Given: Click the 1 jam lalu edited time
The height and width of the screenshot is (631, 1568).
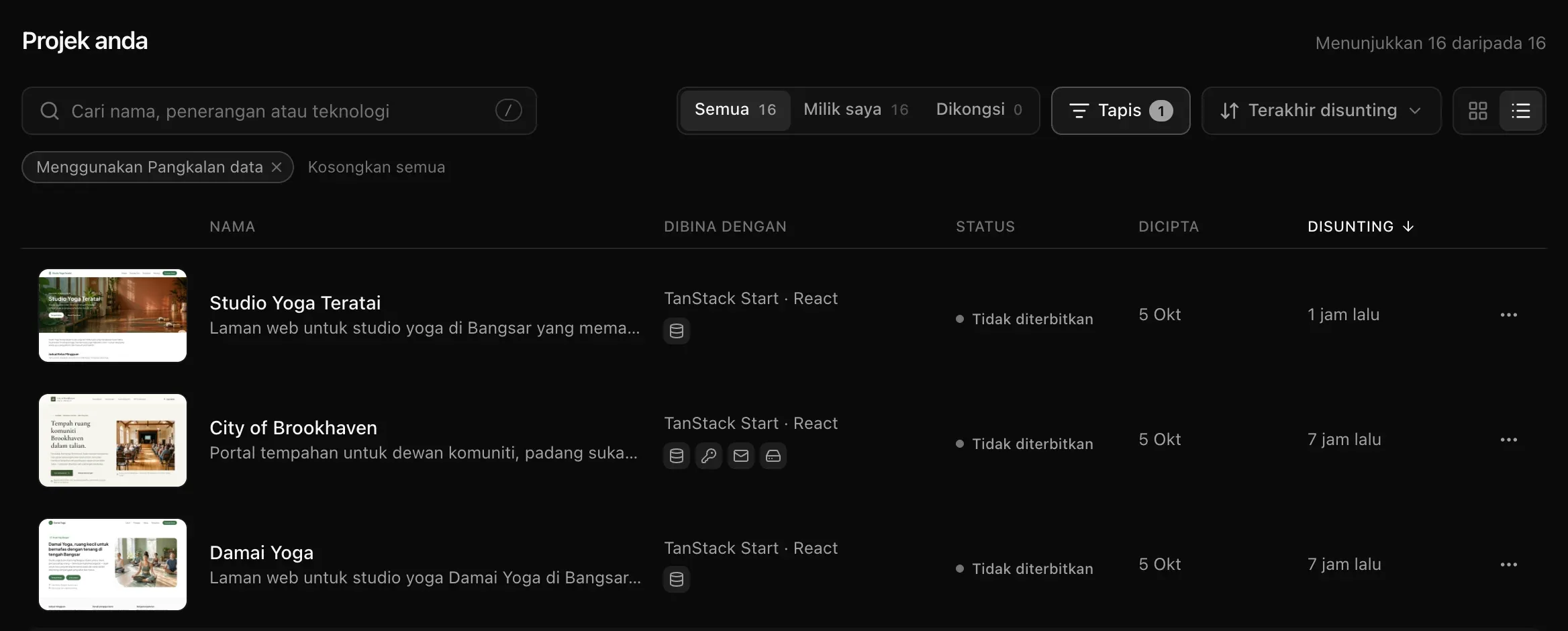Looking at the screenshot, I should pos(1343,315).
